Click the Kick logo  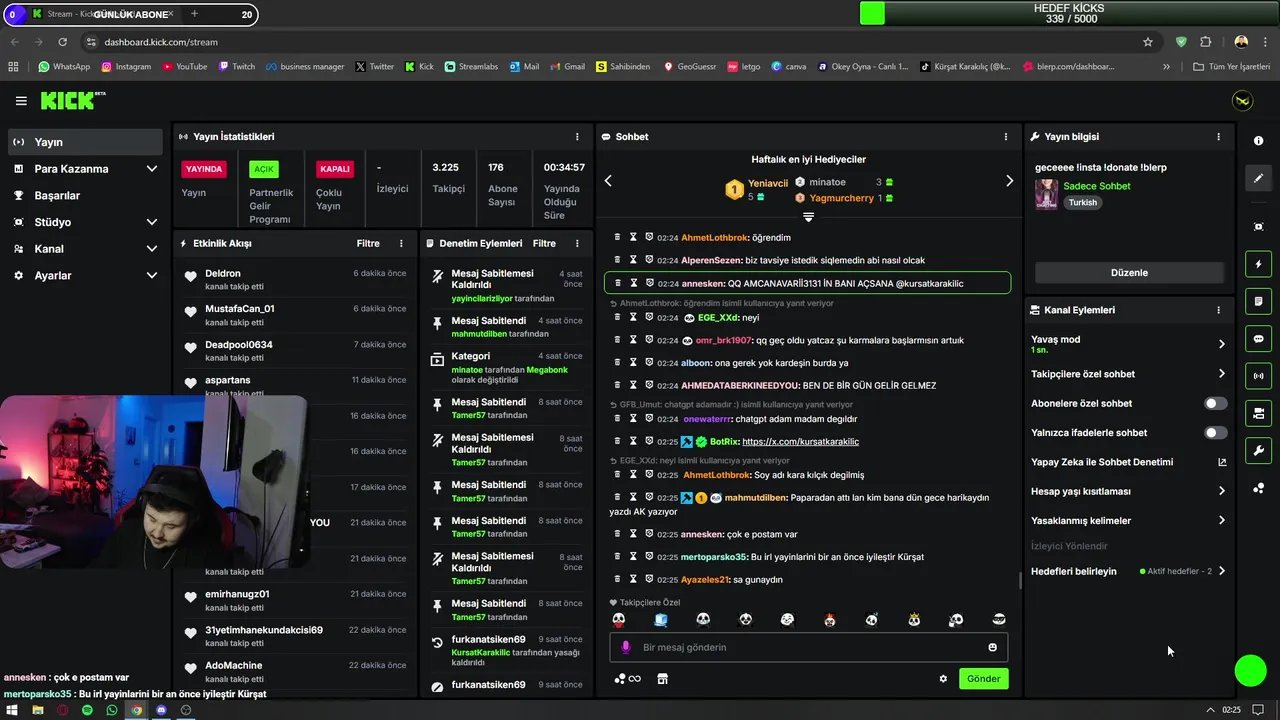(x=72, y=100)
